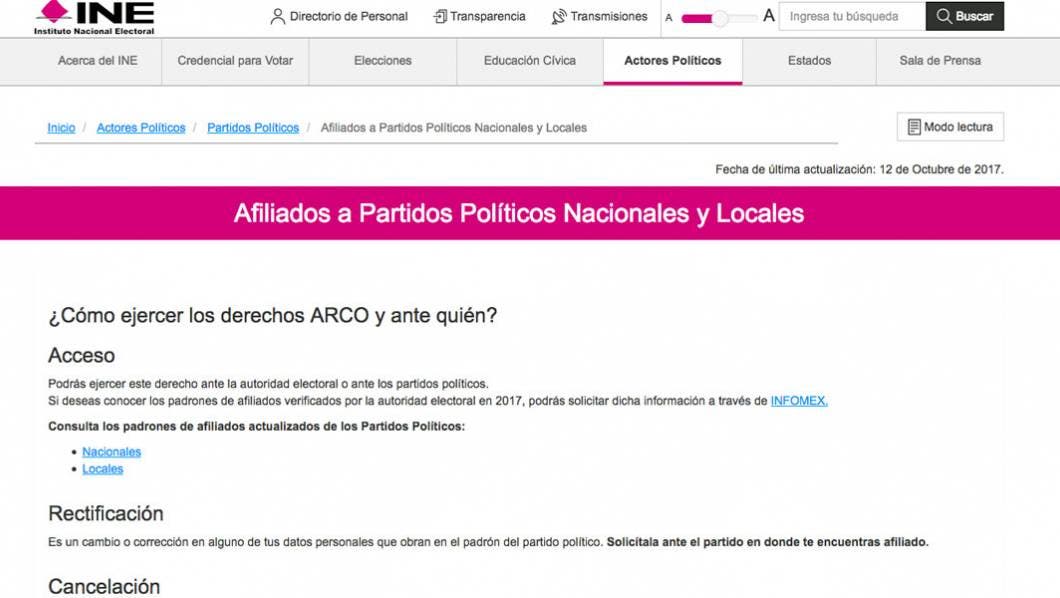Type in the 'Ingresa tu búsqueda' field
The image size is (1060, 598).
851,17
